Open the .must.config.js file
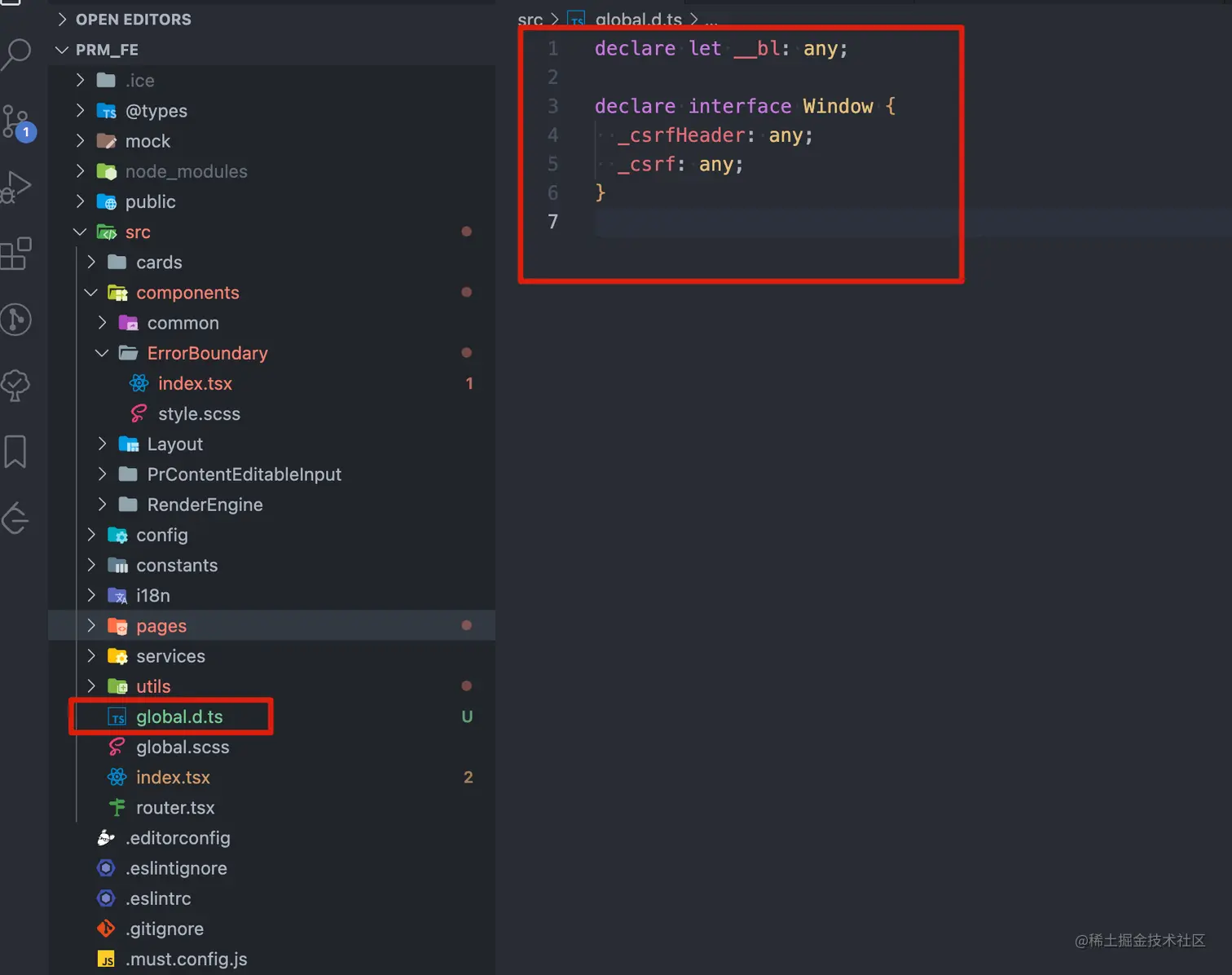The height and width of the screenshot is (975, 1232). pos(186,960)
